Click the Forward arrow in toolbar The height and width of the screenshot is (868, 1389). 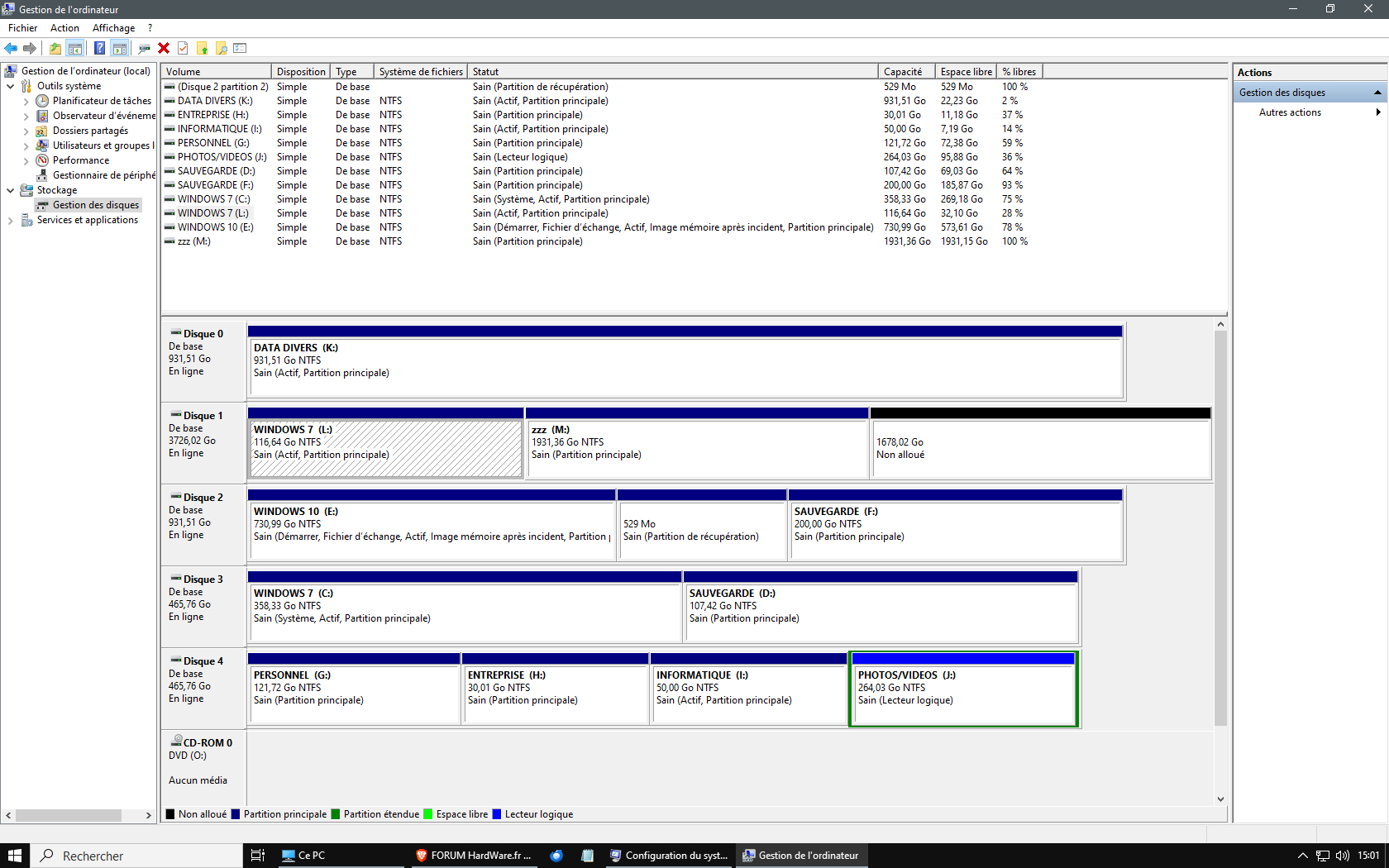(30, 48)
